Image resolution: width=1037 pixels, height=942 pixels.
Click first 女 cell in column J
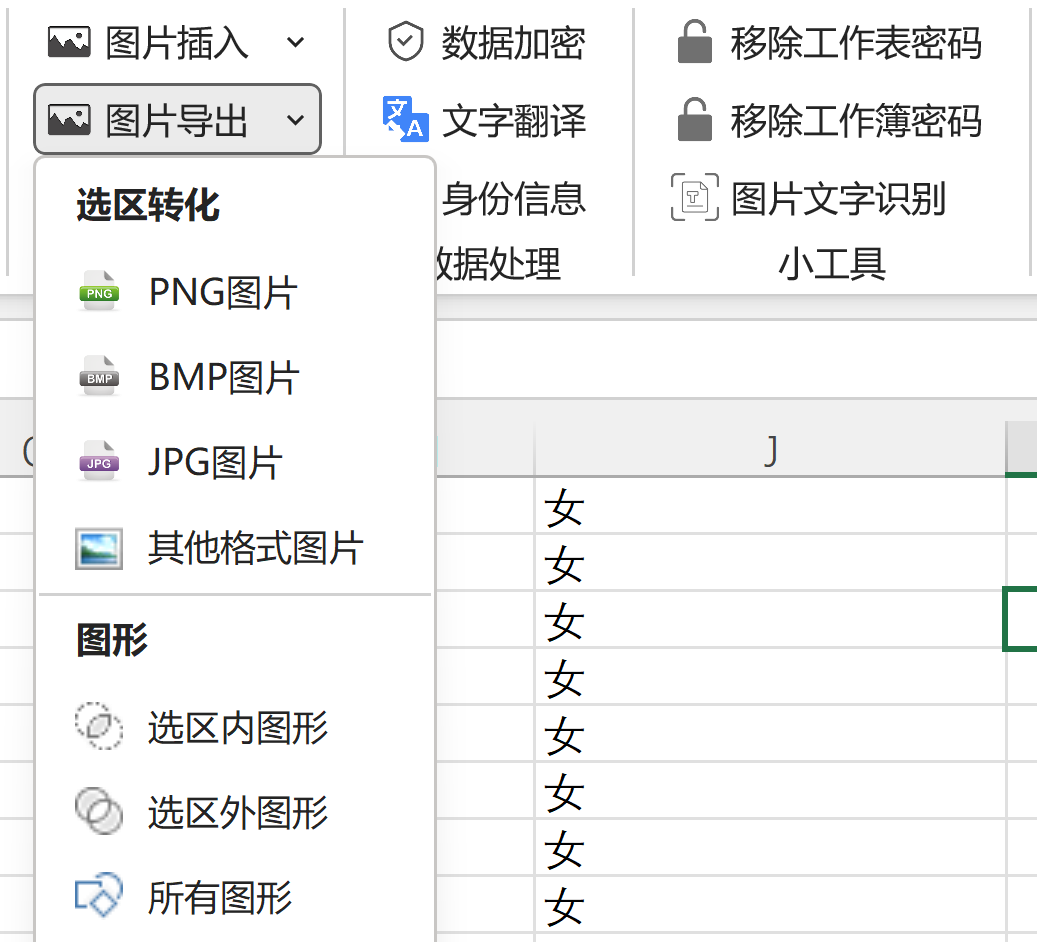[x=769, y=509]
